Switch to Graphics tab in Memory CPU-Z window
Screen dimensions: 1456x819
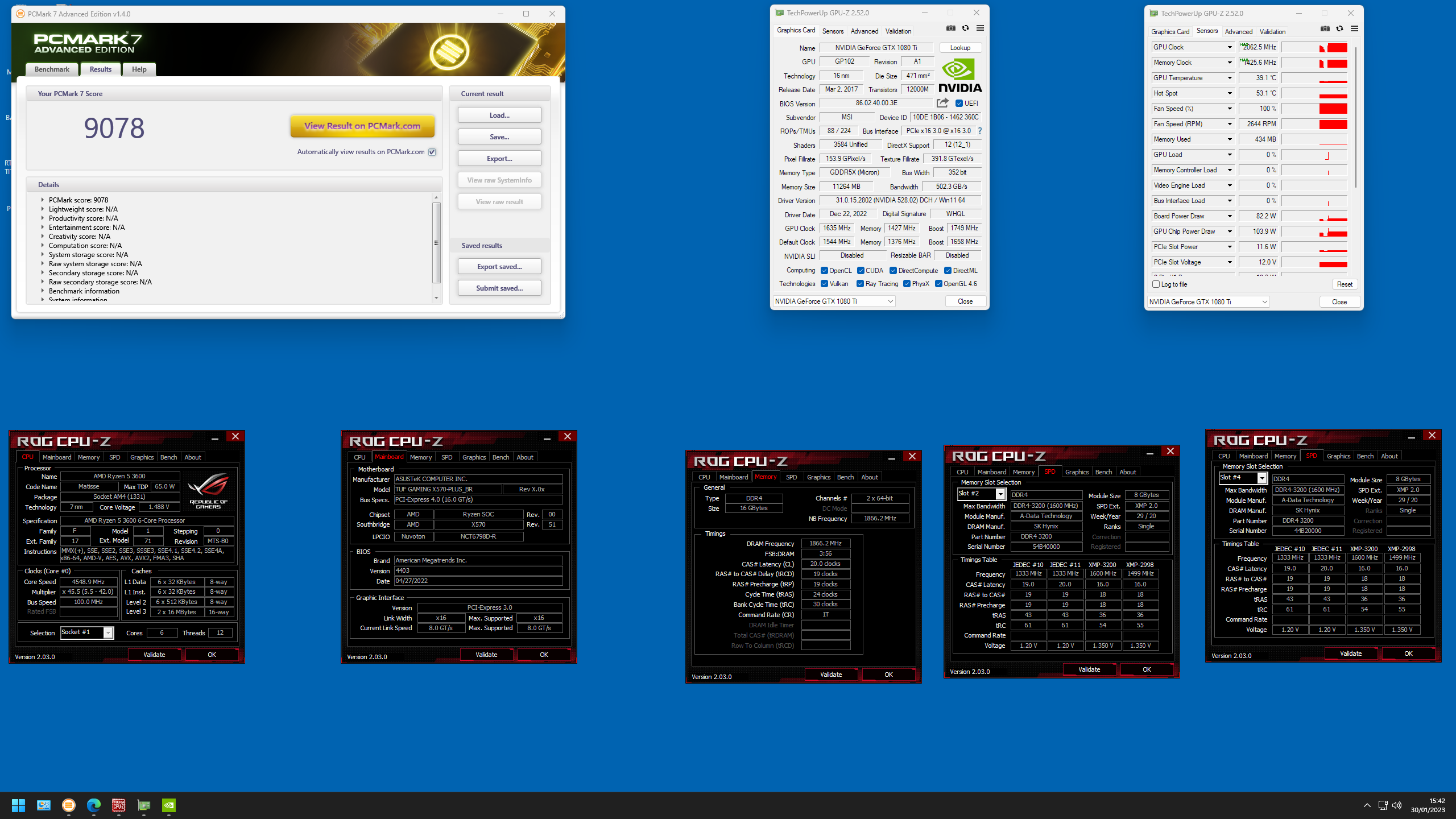(818, 477)
